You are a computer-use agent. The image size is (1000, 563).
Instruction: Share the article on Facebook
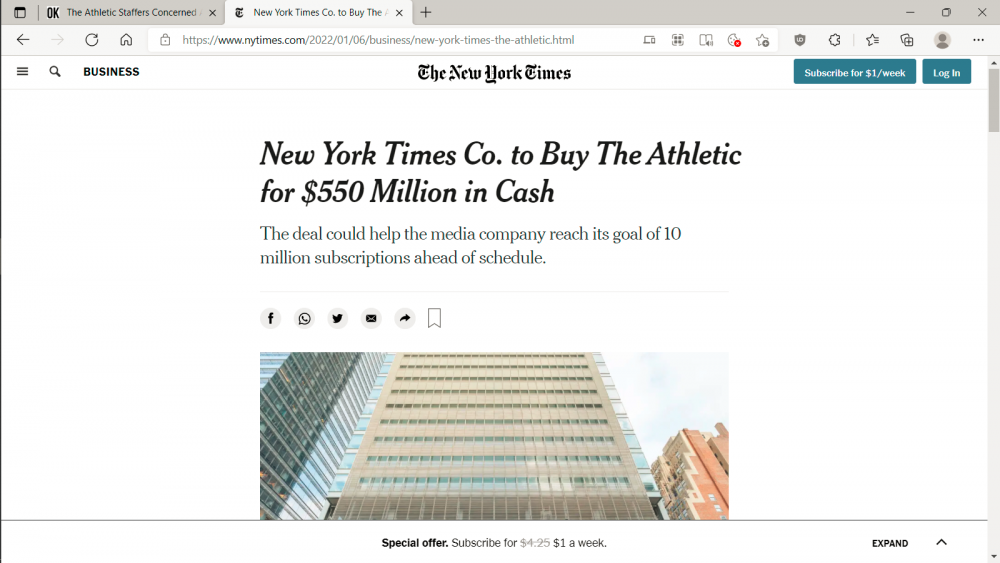pos(271,318)
